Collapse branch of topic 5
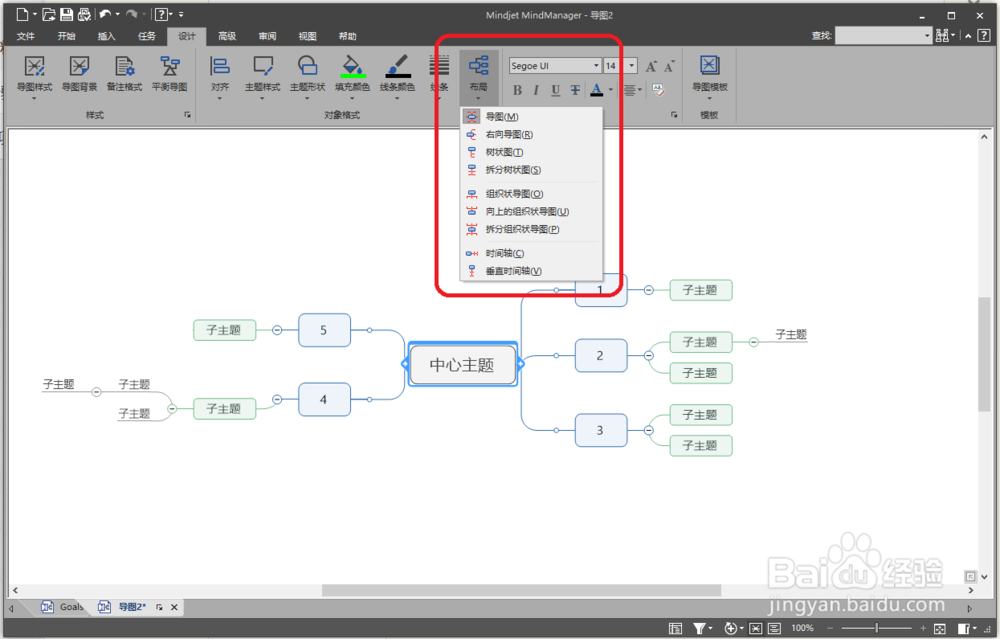The width and height of the screenshot is (1000, 639). (277, 330)
